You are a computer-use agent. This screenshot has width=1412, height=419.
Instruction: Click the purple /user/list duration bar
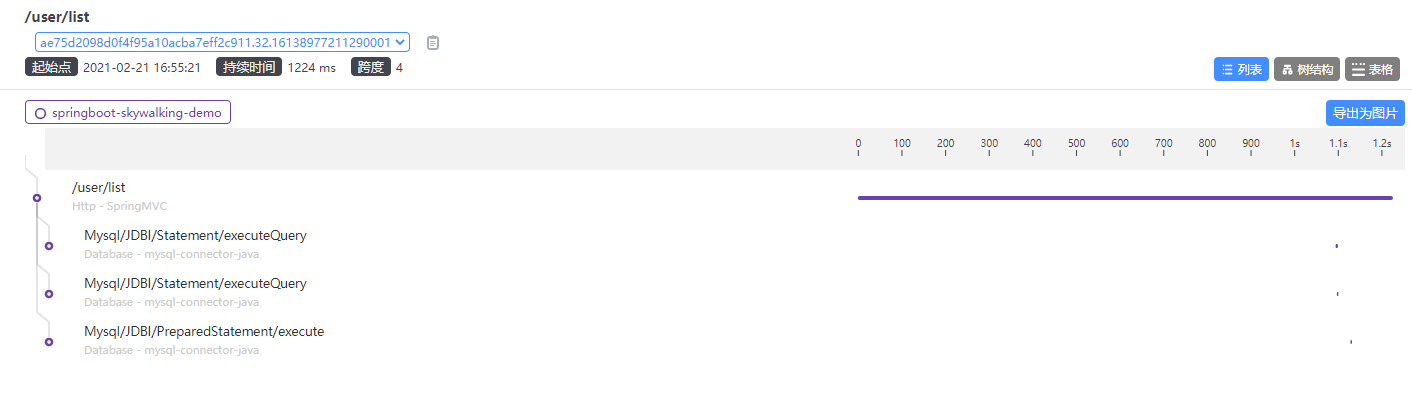1124,198
